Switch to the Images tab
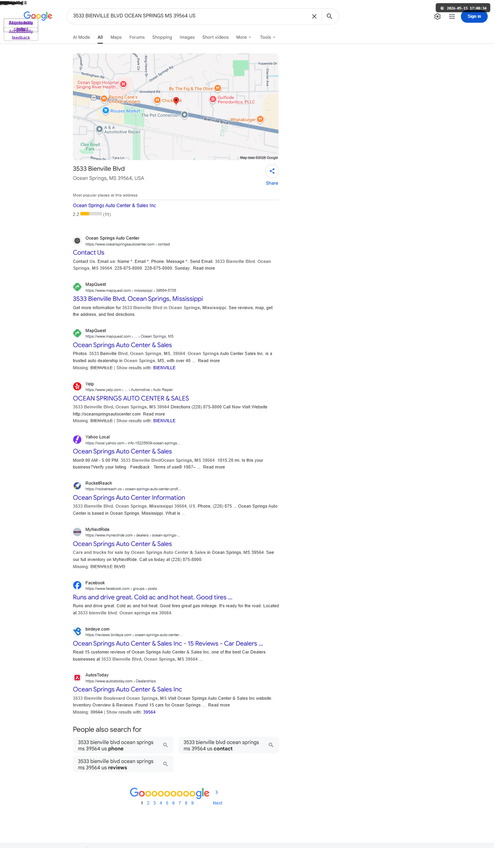This screenshot has height=848, width=500. point(187,37)
